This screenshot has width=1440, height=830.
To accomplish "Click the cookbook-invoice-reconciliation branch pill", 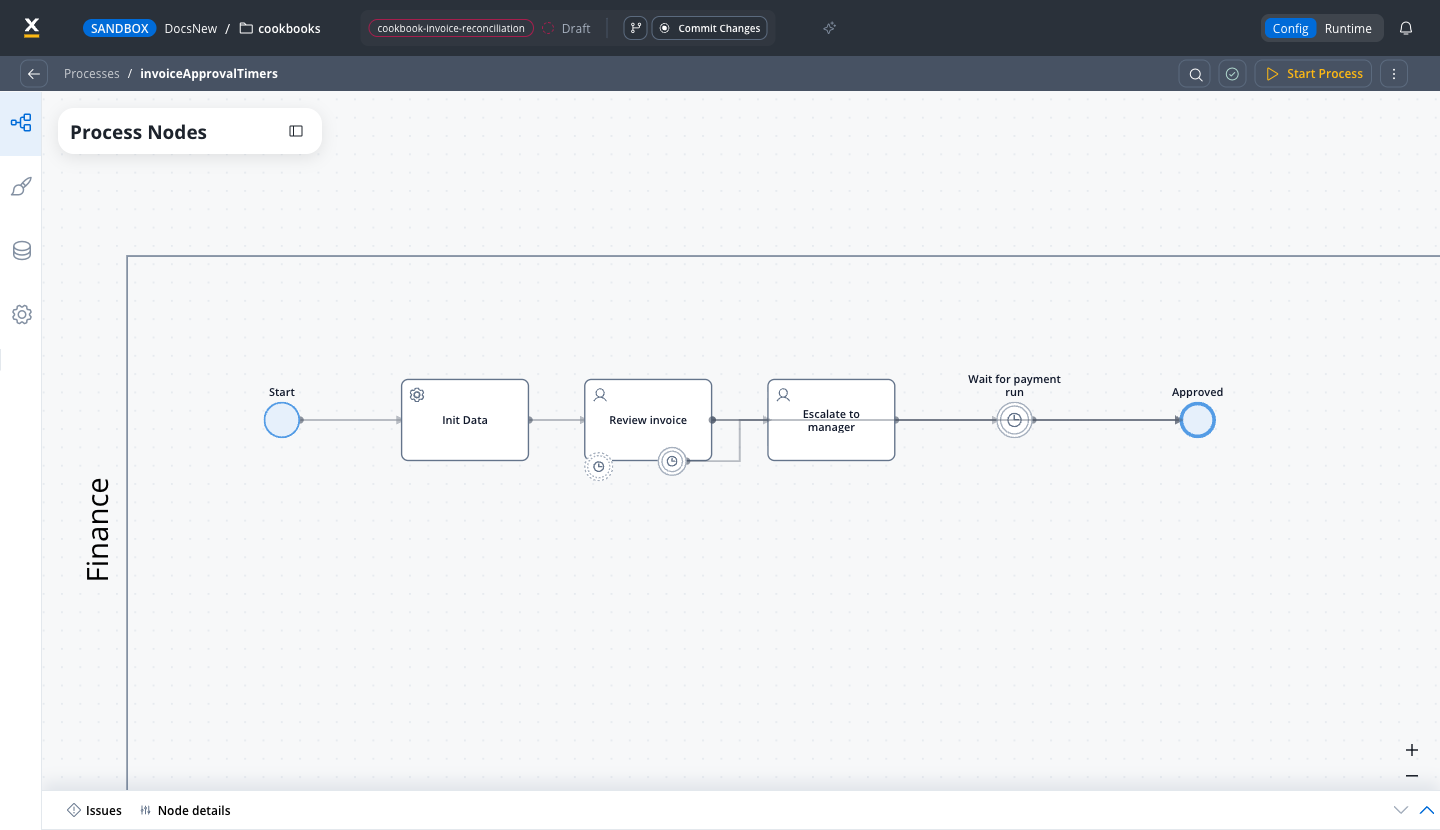I will [x=451, y=28].
